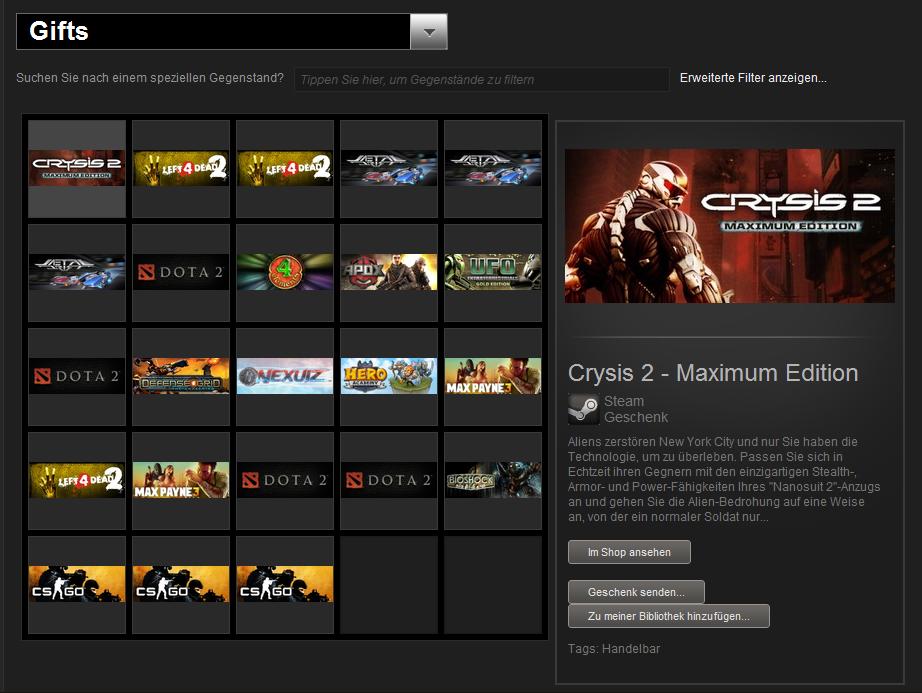This screenshot has height=693, width=922.
Task: Select the middle CS:GO gift
Action: (x=181, y=585)
